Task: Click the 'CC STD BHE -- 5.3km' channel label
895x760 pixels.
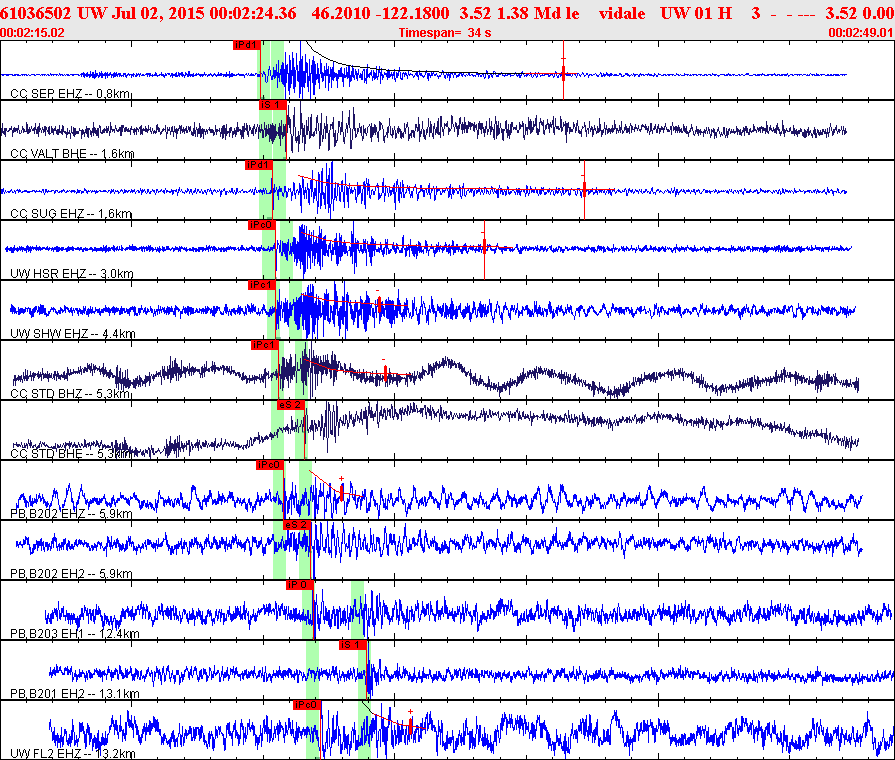Action: [x=71, y=453]
